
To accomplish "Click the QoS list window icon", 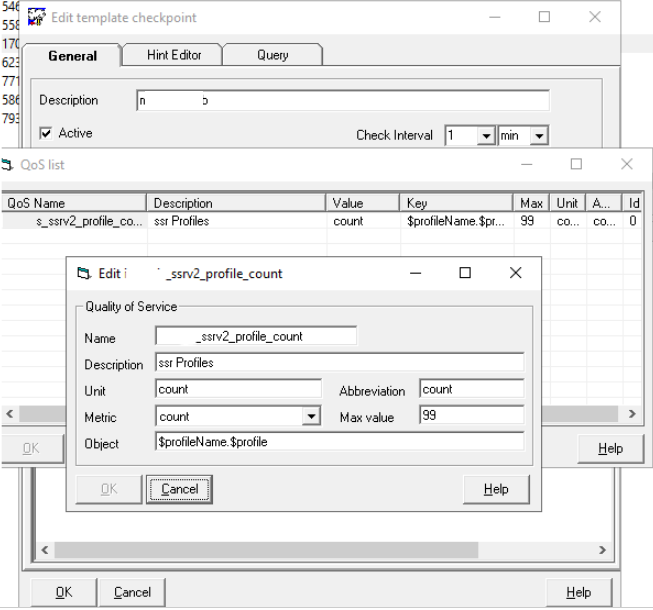I will point(8,164).
